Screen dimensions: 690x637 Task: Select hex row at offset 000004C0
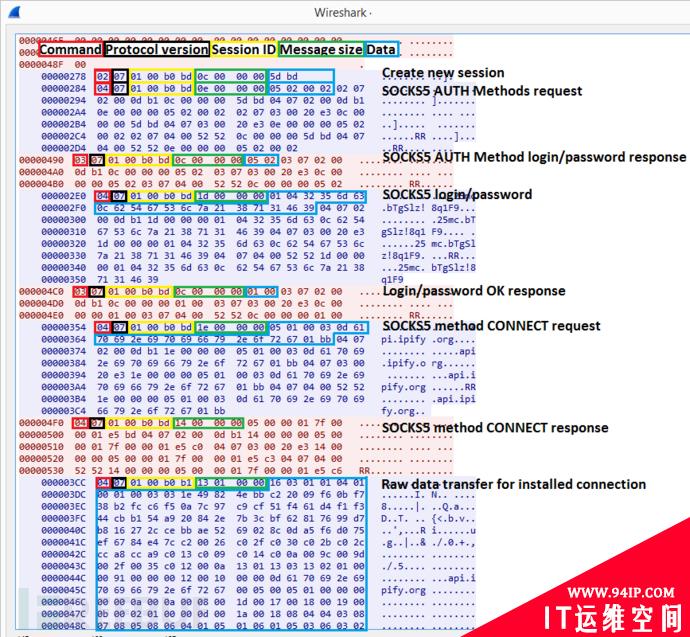(236, 291)
